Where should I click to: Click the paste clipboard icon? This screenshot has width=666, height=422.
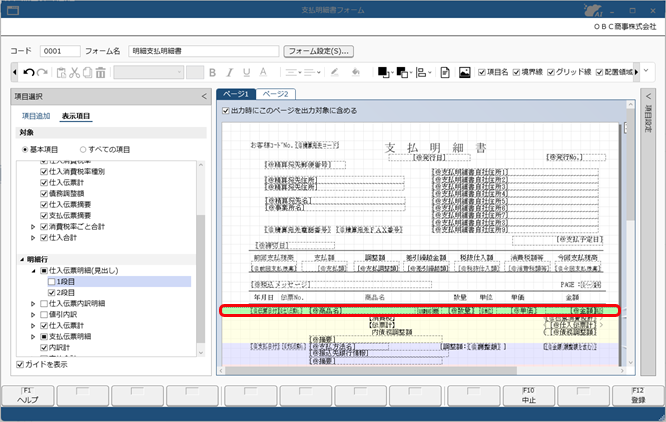(x=61, y=73)
